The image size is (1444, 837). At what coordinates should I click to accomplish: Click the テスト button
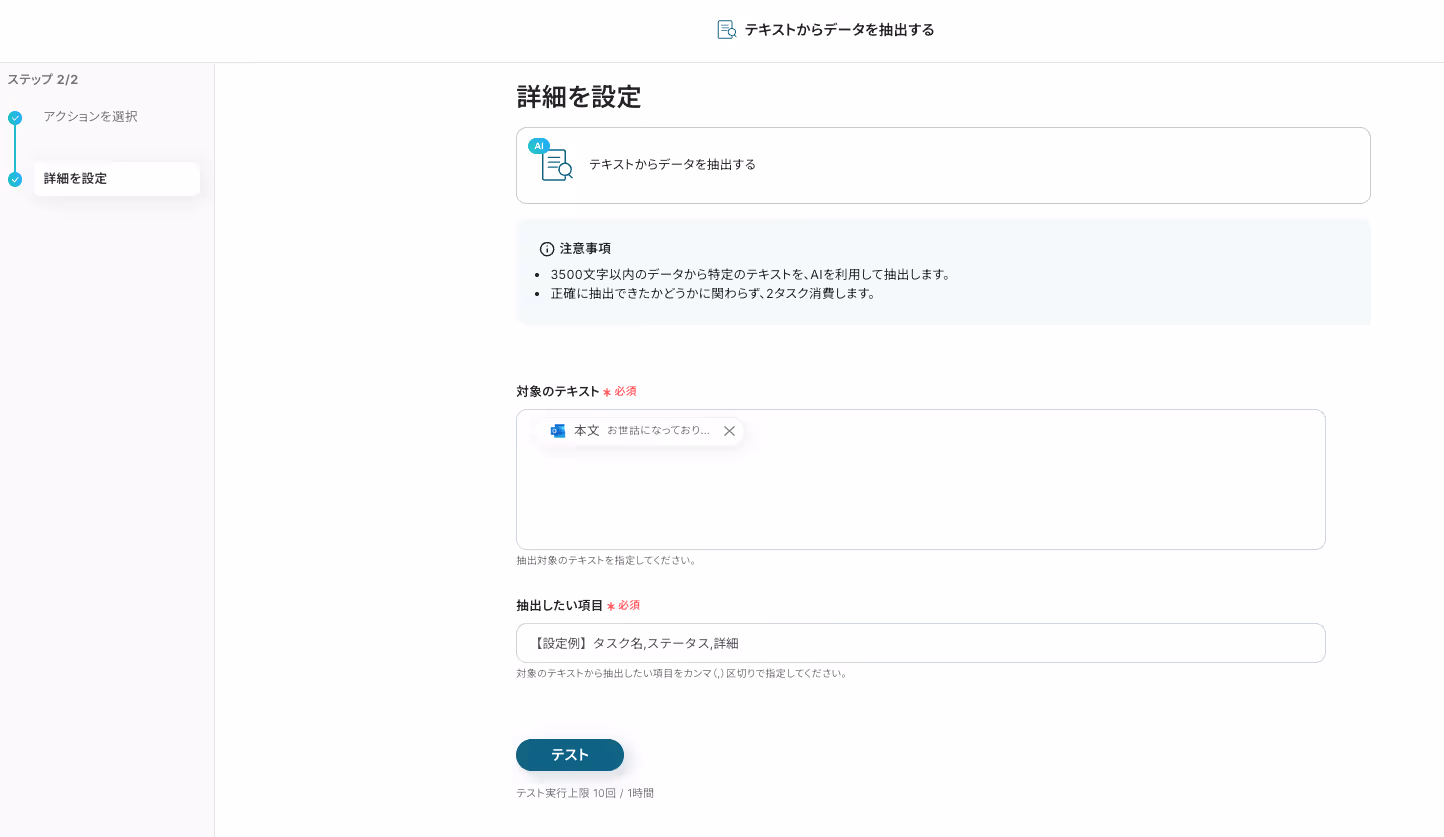tap(570, 755)
